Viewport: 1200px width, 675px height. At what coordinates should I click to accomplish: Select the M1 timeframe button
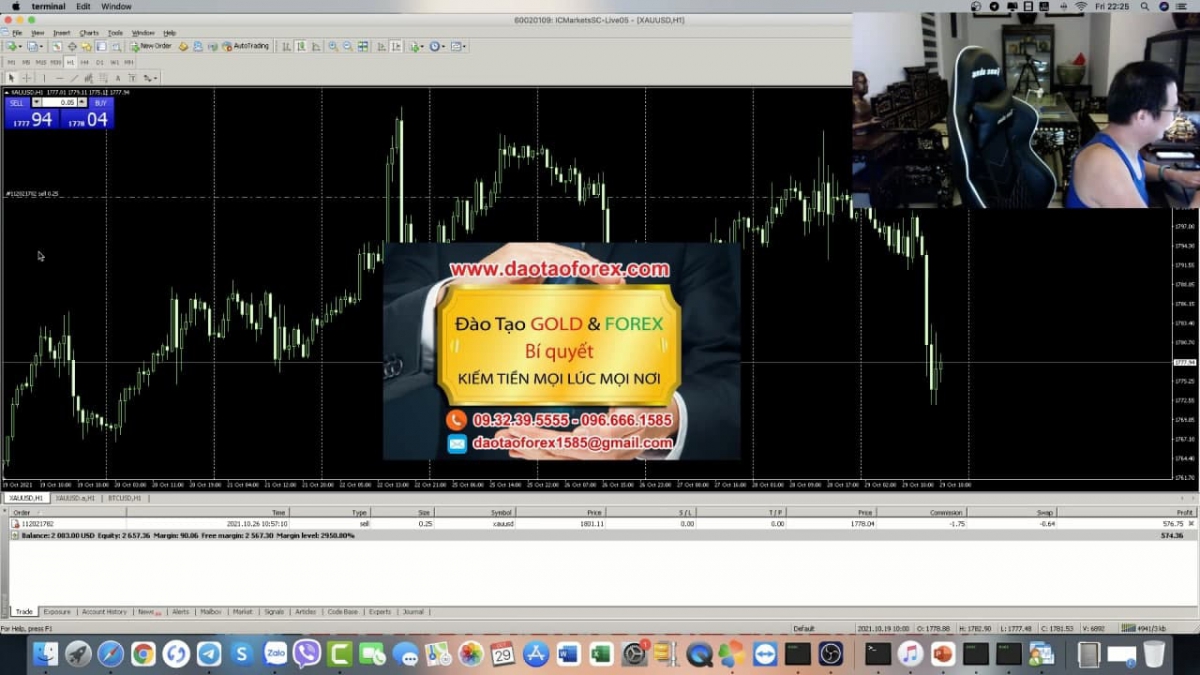pos(11,62)
